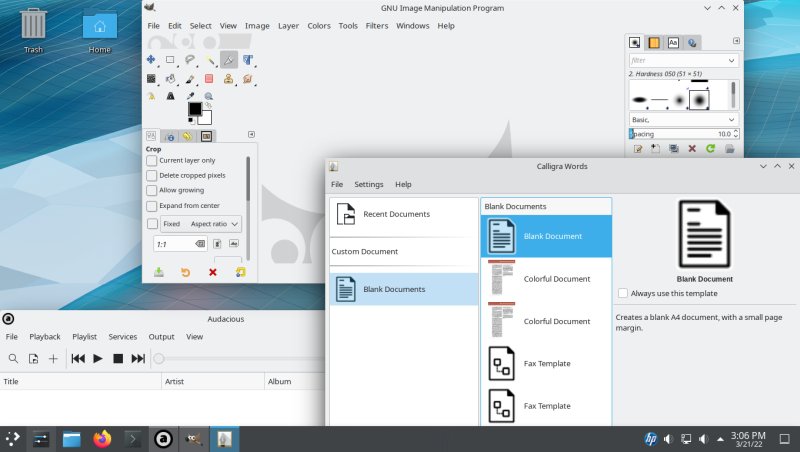Click the GIMP foreground color swatch
Screen dimensions: 800x452
coord(195,108)
